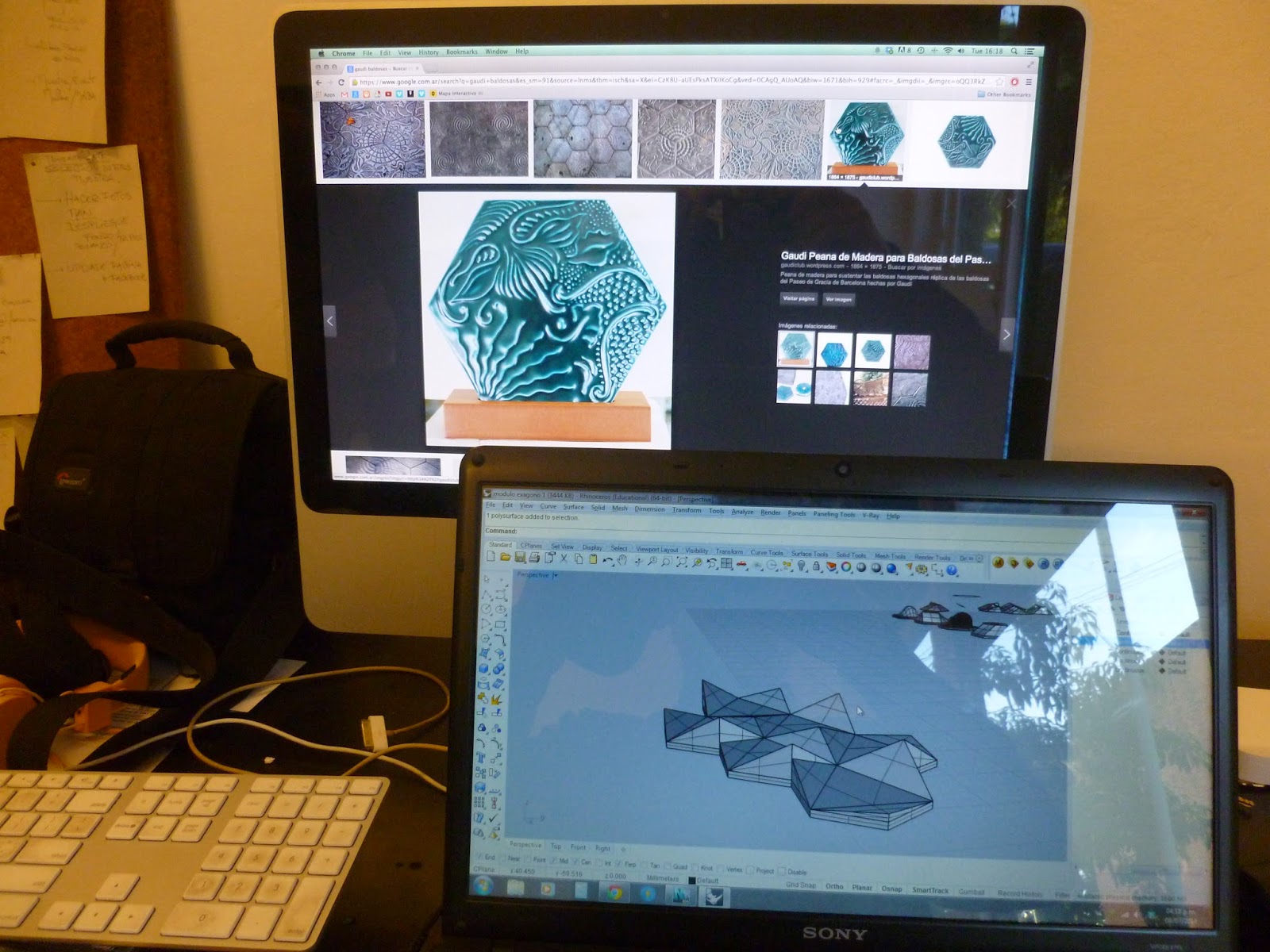Click the color wheel icon in Rhino toolbar
Image resolution: width=1270 pixels, height=952 pixels.
(846, 567)
